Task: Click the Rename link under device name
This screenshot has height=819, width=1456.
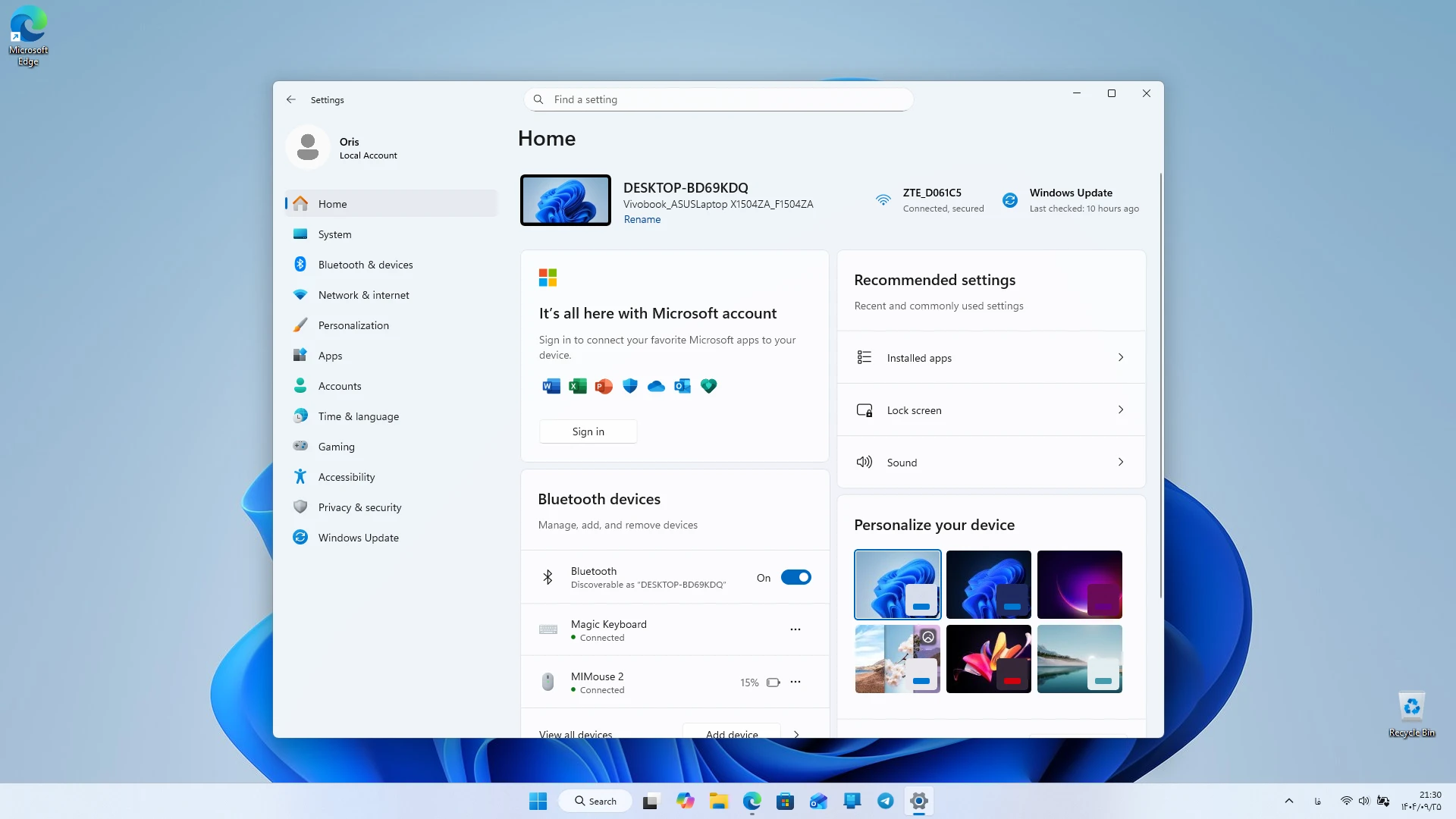Action: pos(642,219)
